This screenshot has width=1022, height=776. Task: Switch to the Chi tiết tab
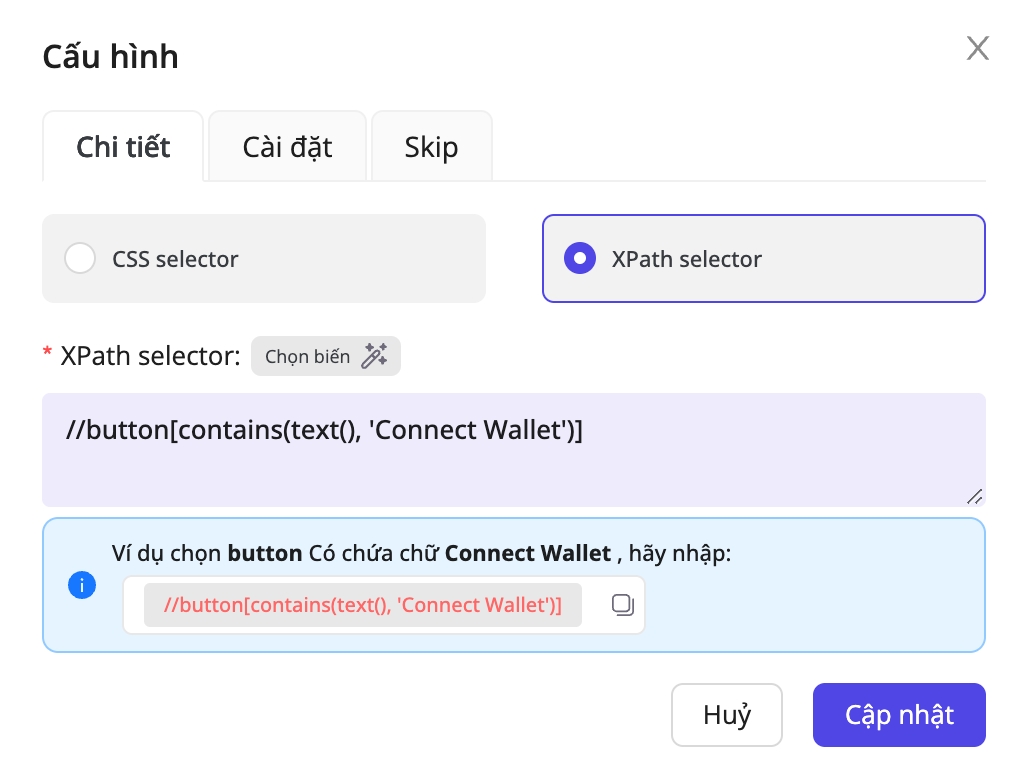click(123, 147)
